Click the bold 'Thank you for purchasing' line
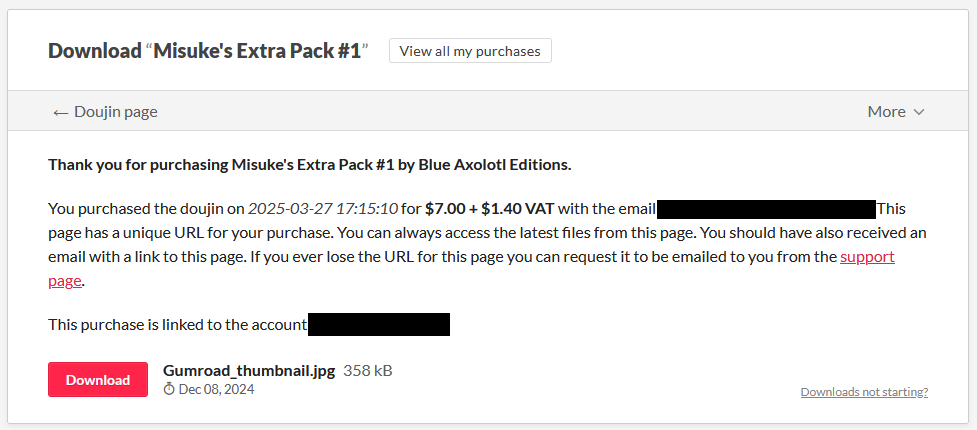This screenshot has height=430, width=977. (x=310, y=165)
